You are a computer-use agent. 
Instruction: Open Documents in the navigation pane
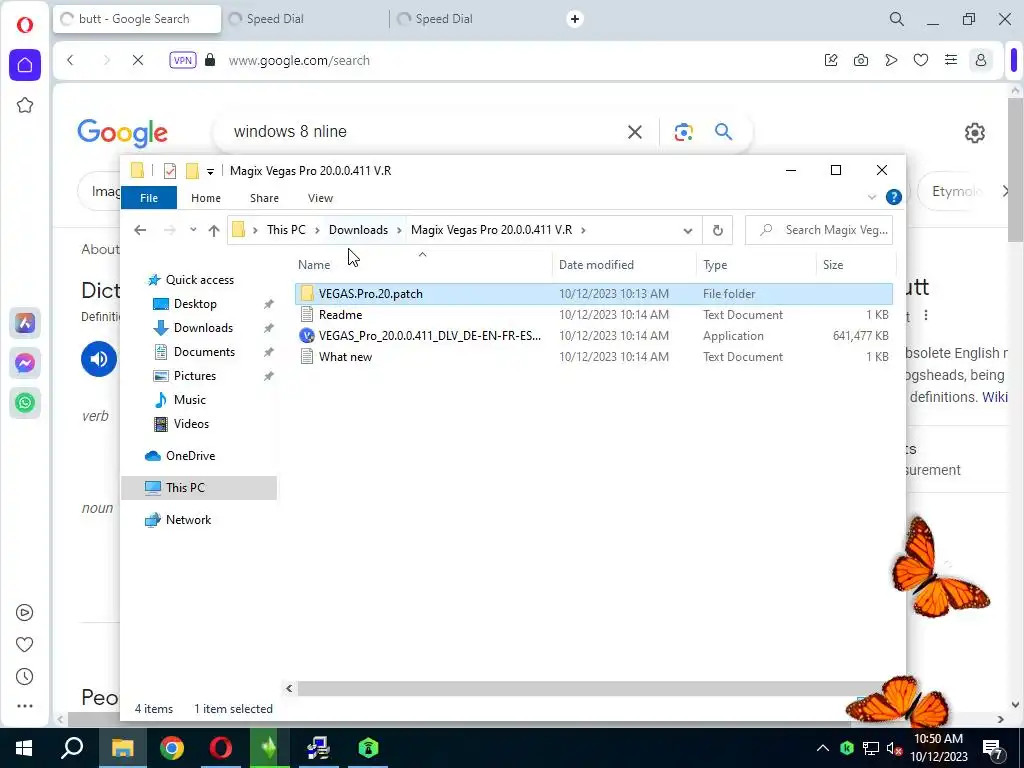coord(204,352)
